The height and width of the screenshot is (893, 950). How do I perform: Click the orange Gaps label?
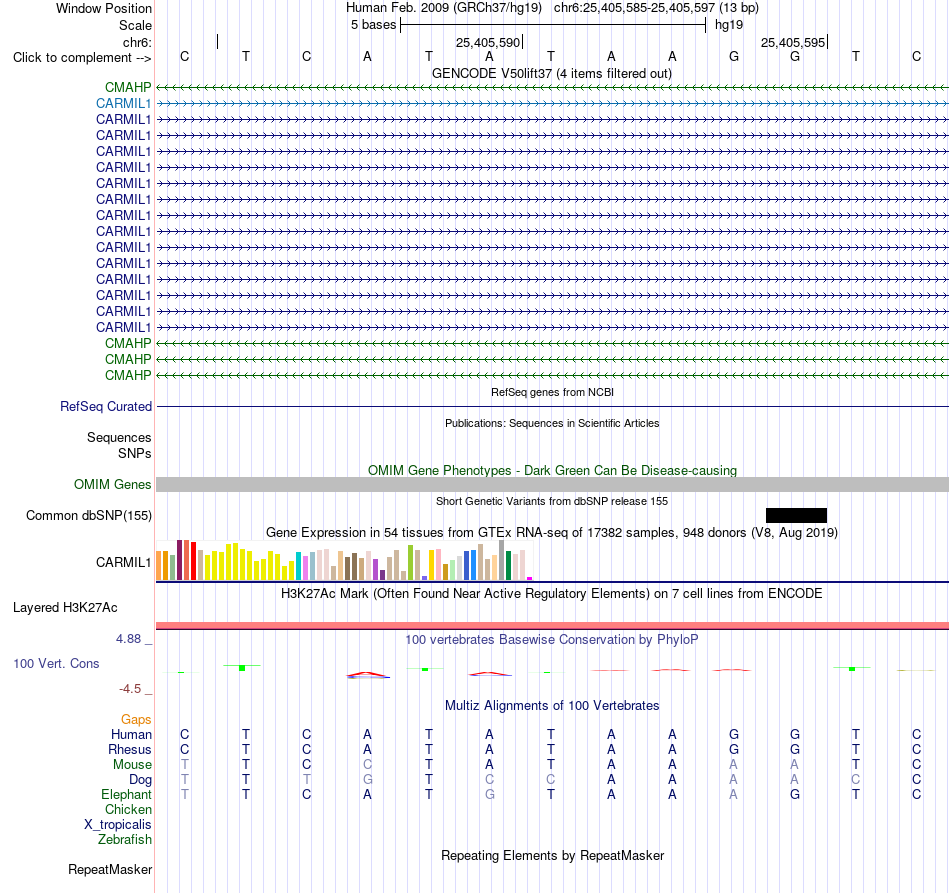(x=136, y=719)
